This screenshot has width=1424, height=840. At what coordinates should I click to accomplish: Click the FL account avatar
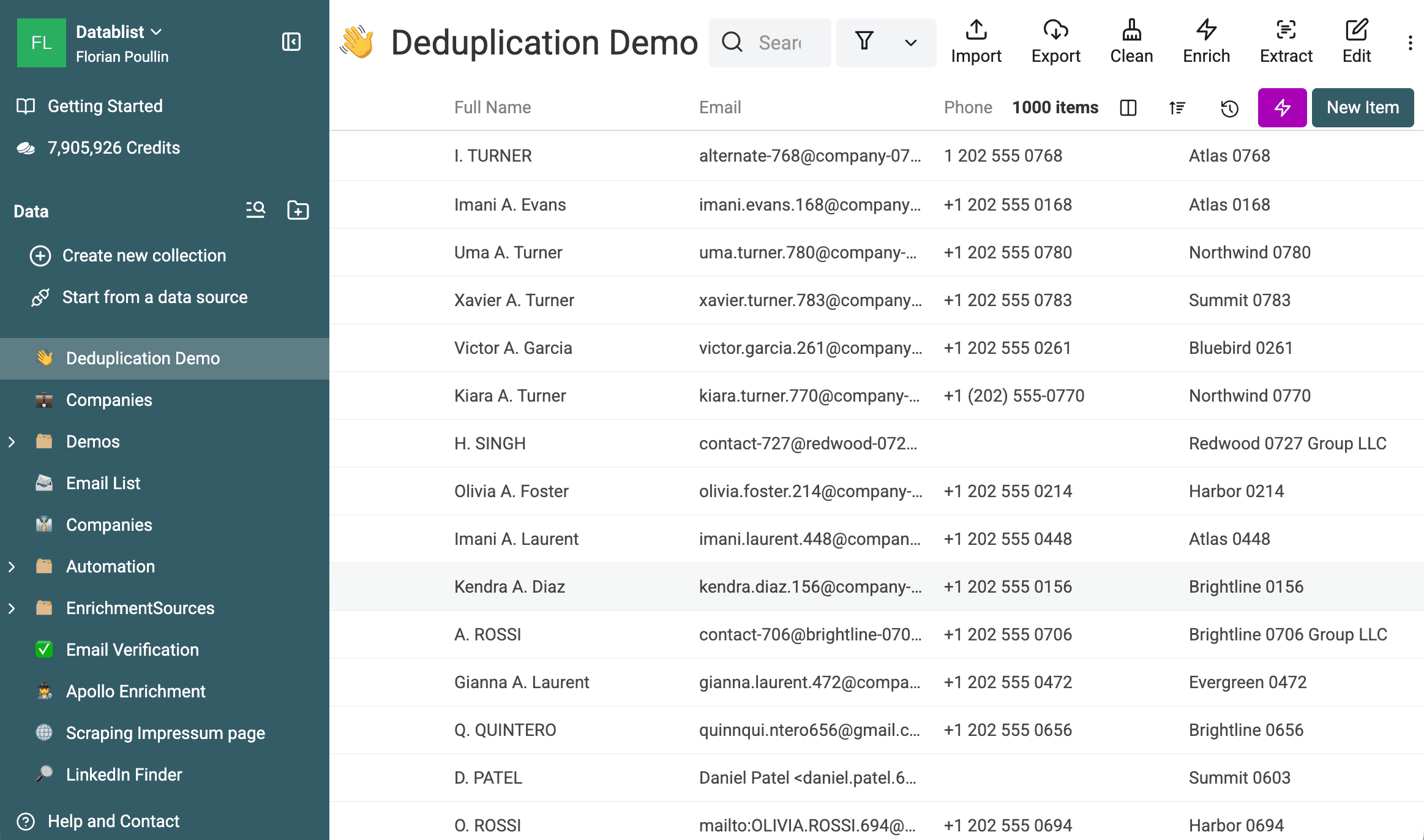[x=42, y=43]
